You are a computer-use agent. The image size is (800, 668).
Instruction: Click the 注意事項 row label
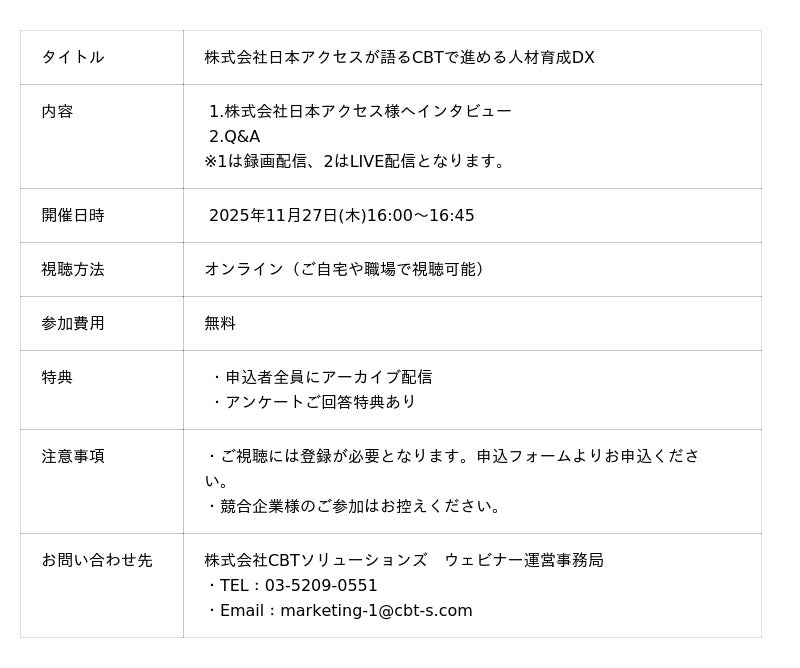72,456
